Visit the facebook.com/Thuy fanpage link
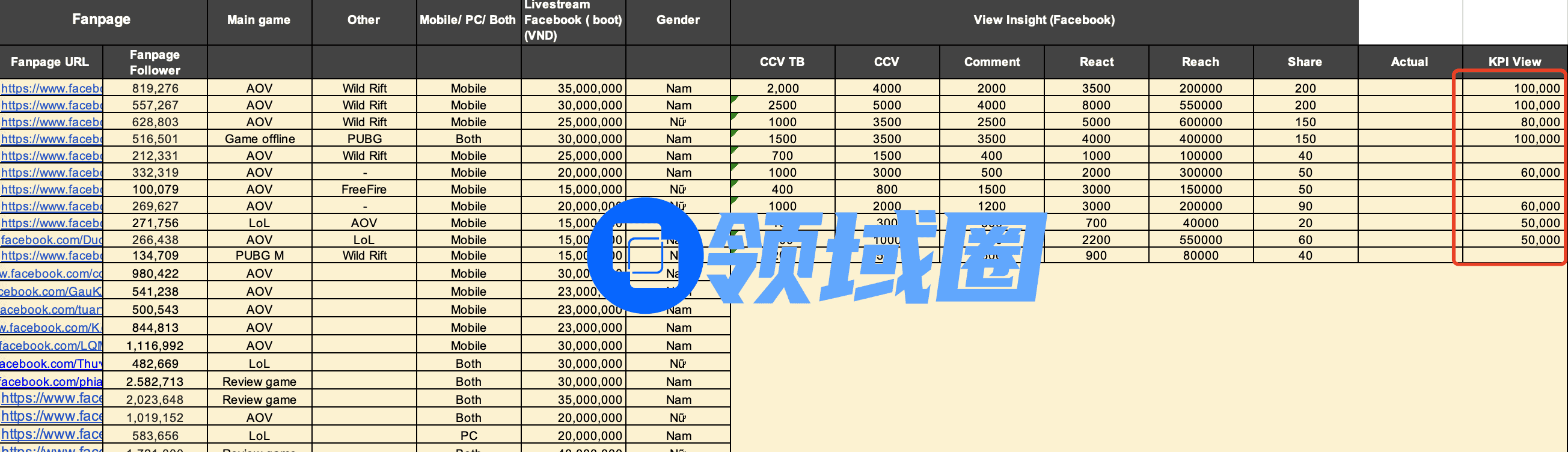This screenshot has width=1568, height=452. (x=51, y=364)
